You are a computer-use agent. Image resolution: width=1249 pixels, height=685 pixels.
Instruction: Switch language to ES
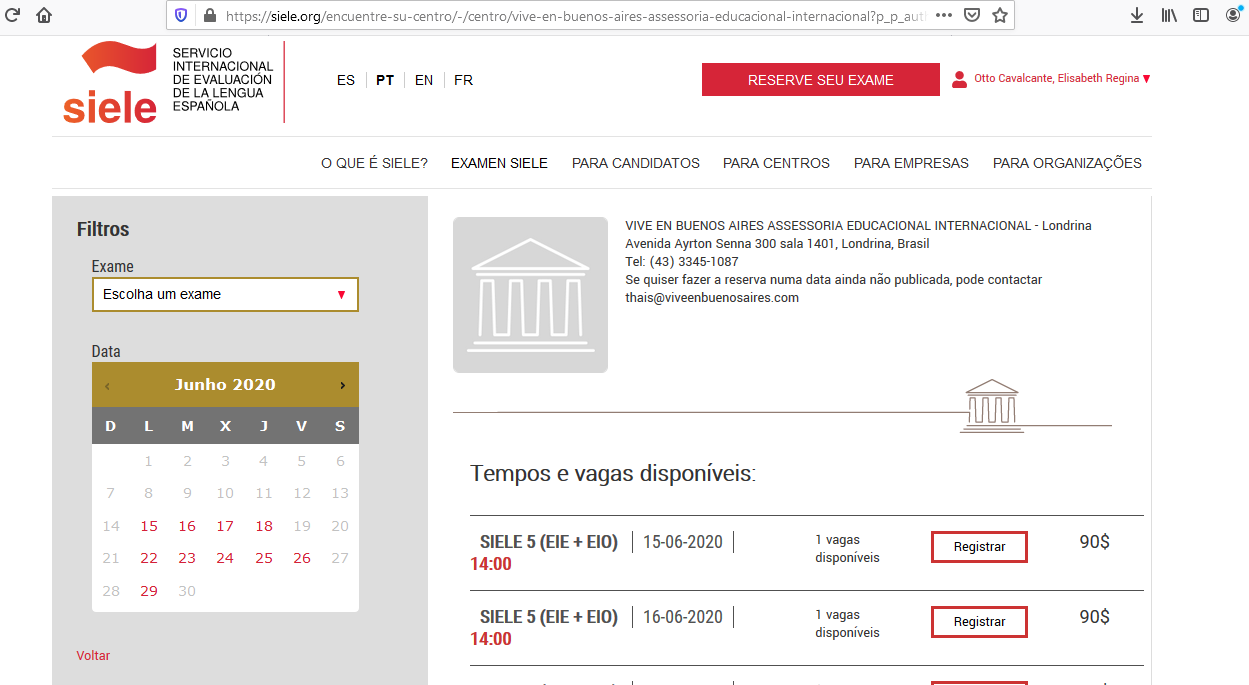tap(346, 80)
